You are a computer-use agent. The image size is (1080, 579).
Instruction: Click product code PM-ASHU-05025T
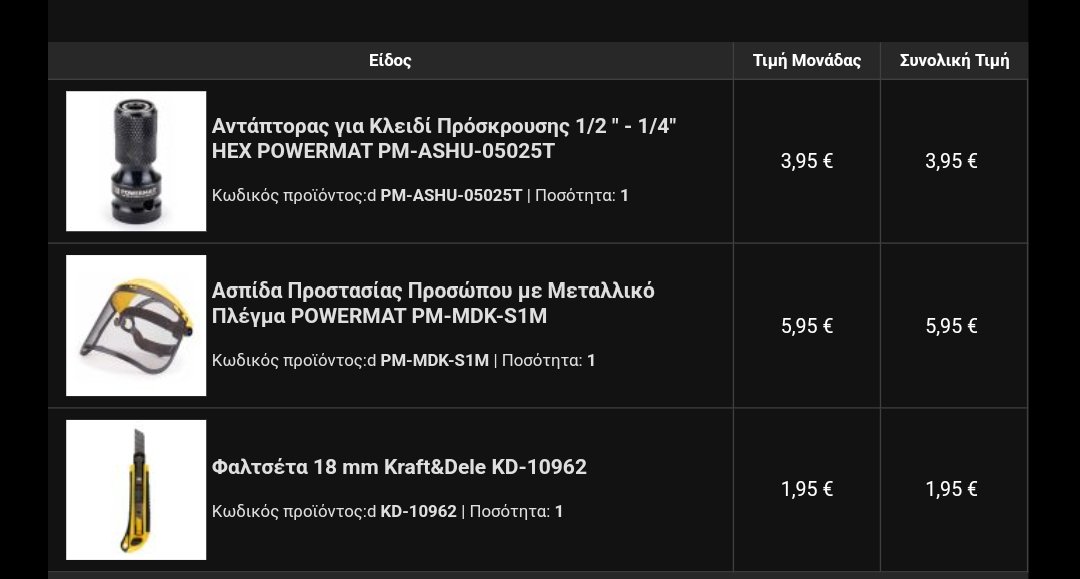click(x=451, y=196)
